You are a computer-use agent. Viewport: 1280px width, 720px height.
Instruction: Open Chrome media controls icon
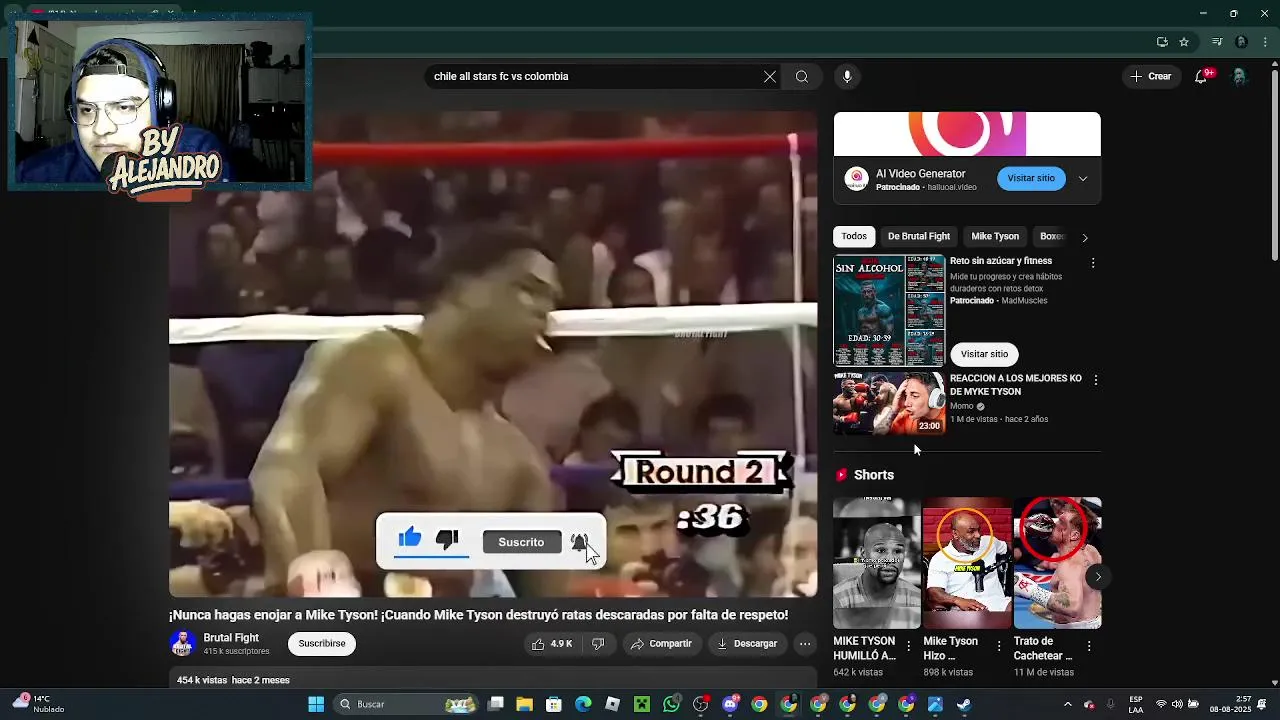pos(1217,42)
